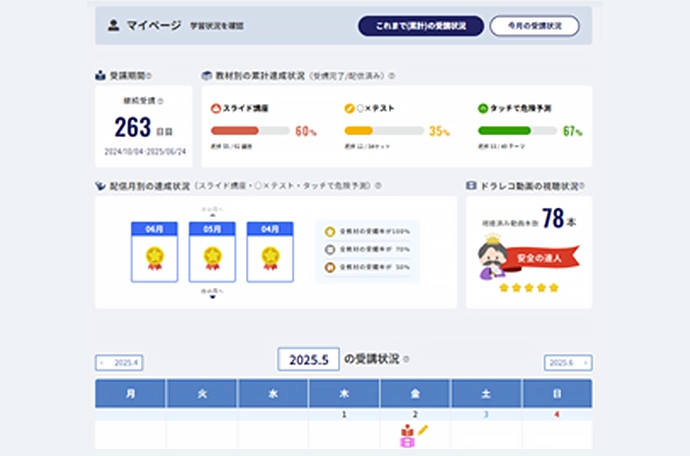Click the 教材別の累計達成状況 box icon
Viewport: 690px width, 456px height.
coord(206,76)
